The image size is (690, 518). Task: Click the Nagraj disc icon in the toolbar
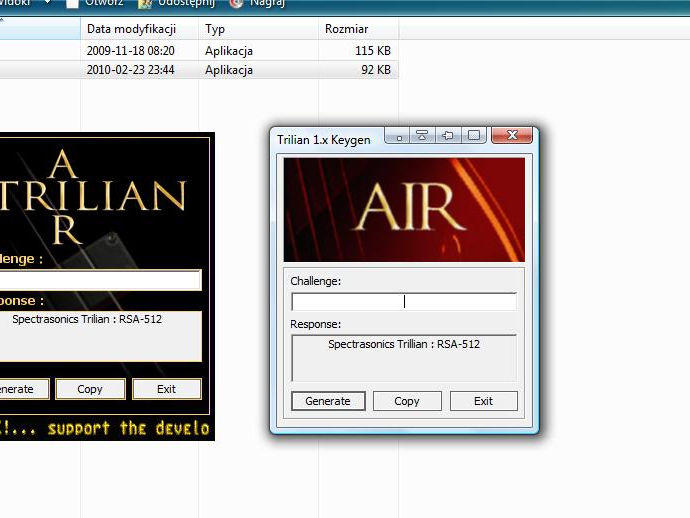pos(237,4)
